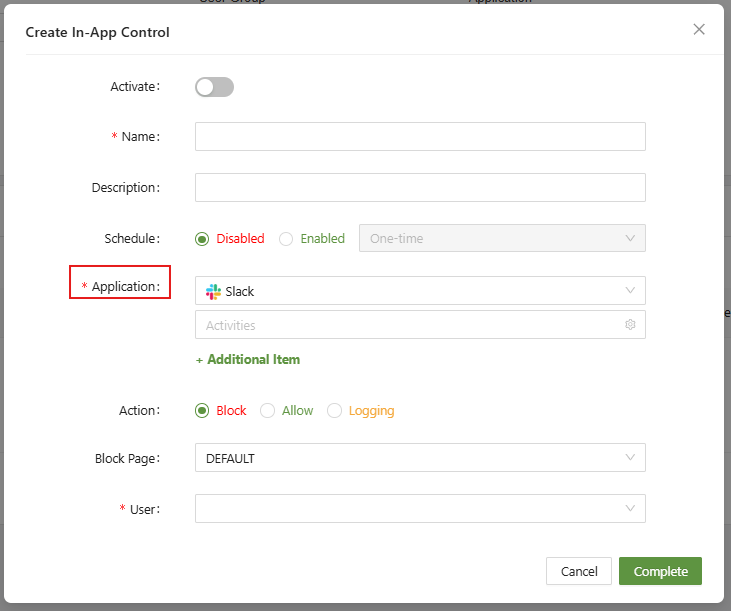The width and height of the screenshot is (731, 611).
Task: Select the Disabled schedule radio button
Action: [202, 239]
